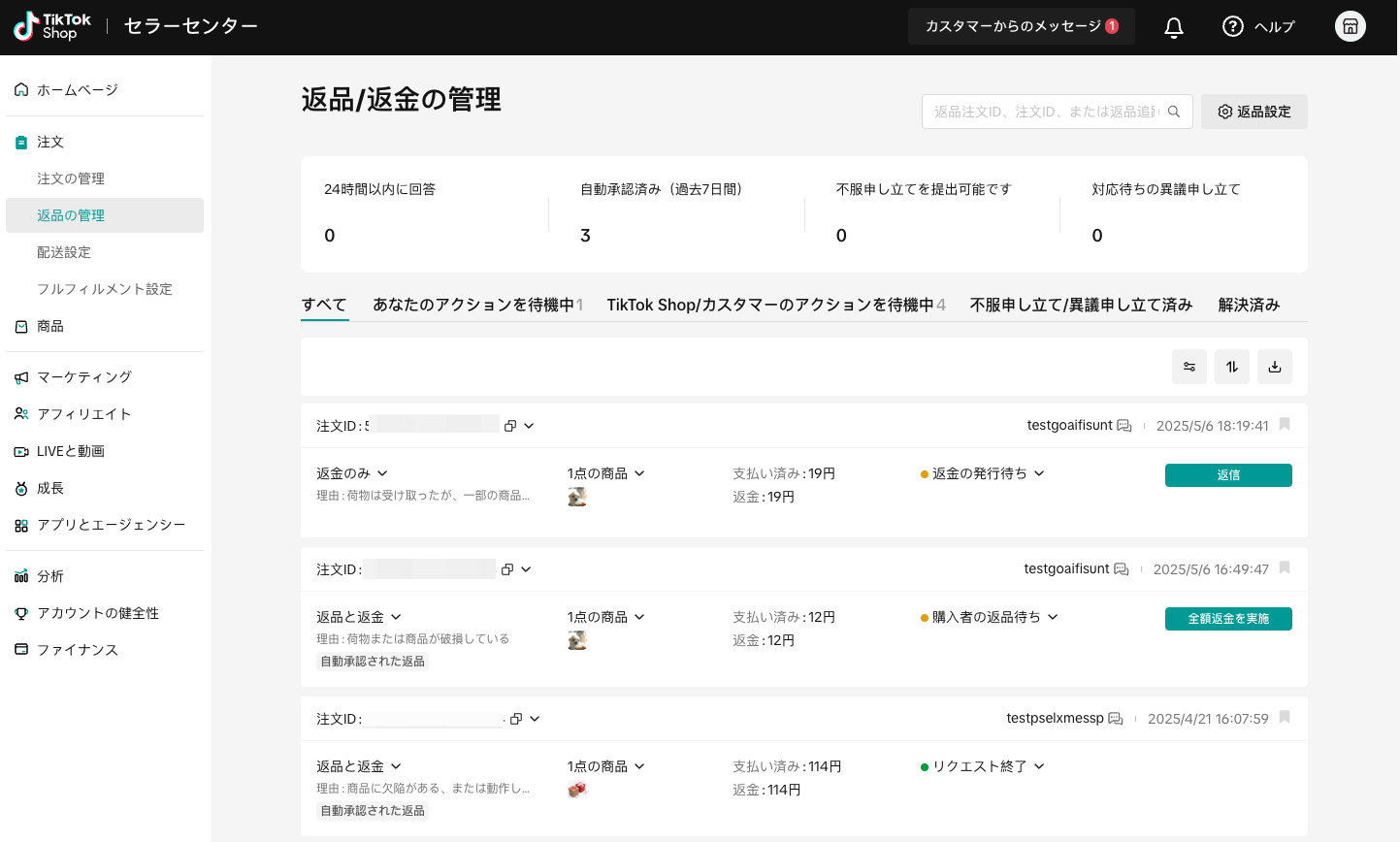Click the TikTok Shop logo

52,26
